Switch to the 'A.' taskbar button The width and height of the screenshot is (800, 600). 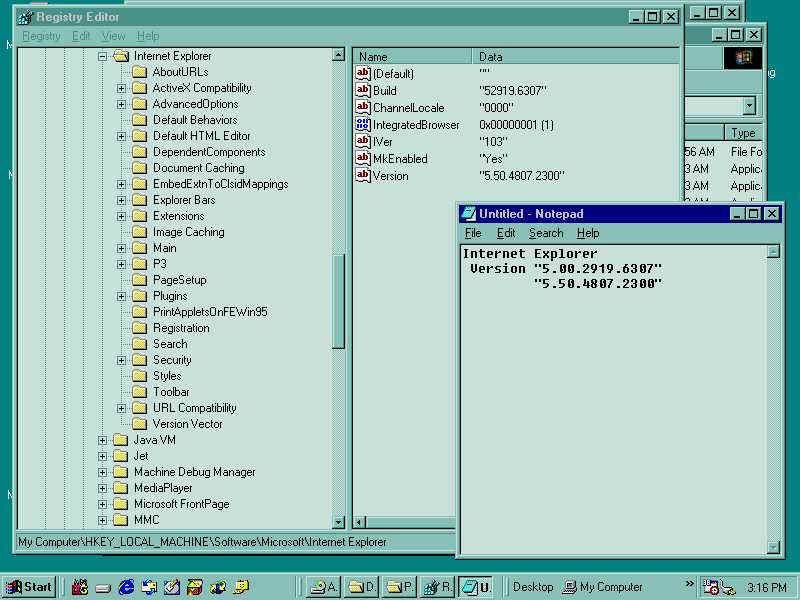click(323, 587)
